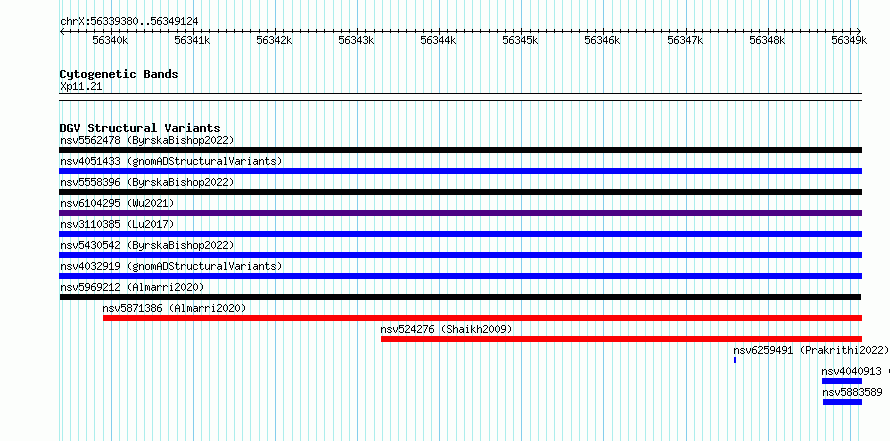Select the Xp11.21 band label
The image size is (890, 441).
[81, 87]
